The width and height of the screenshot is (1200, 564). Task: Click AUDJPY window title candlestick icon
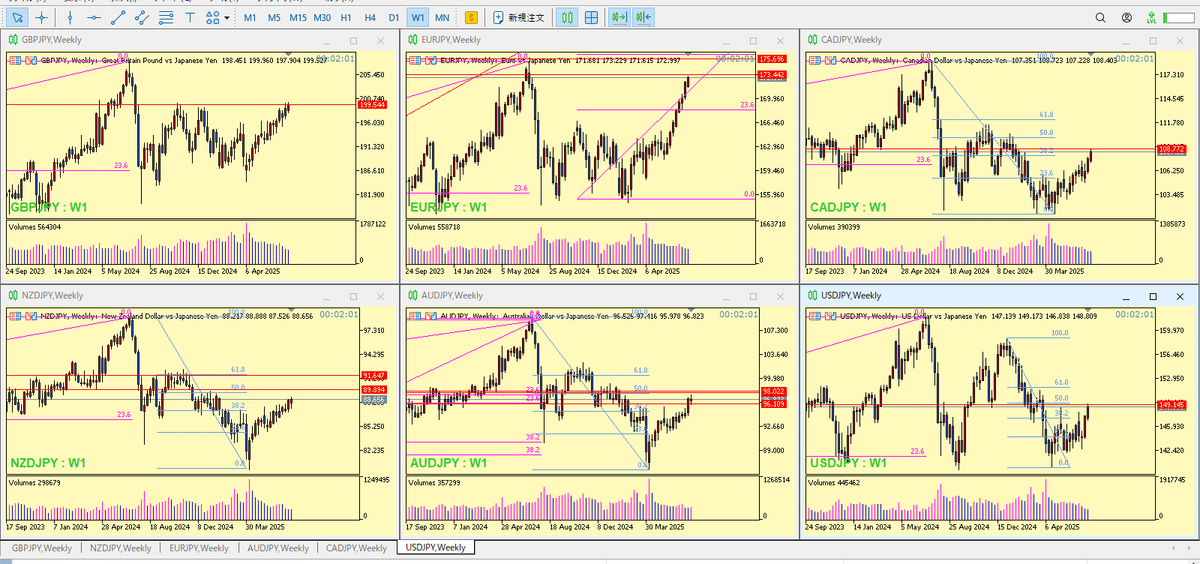pos(412,295)
